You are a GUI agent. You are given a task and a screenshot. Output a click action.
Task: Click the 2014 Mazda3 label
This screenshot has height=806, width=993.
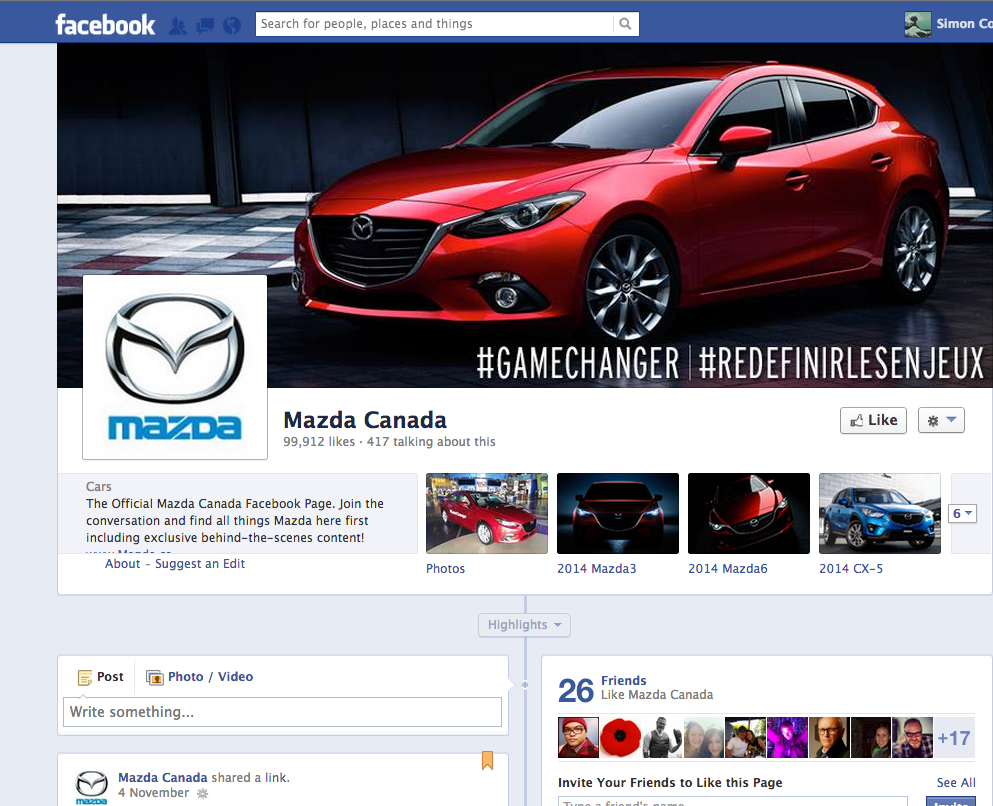point(597,569)
